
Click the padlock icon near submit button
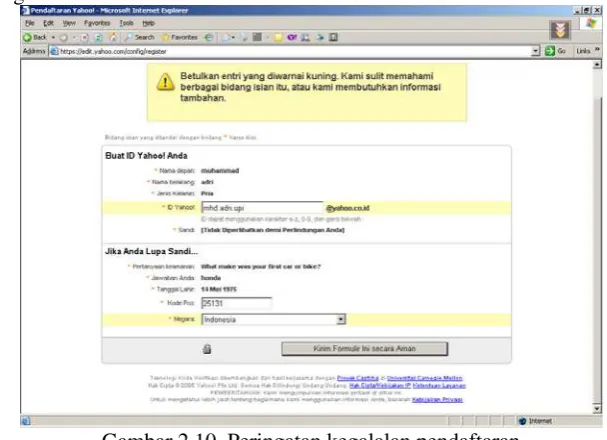pyautogui.click(x=207, y=349)
